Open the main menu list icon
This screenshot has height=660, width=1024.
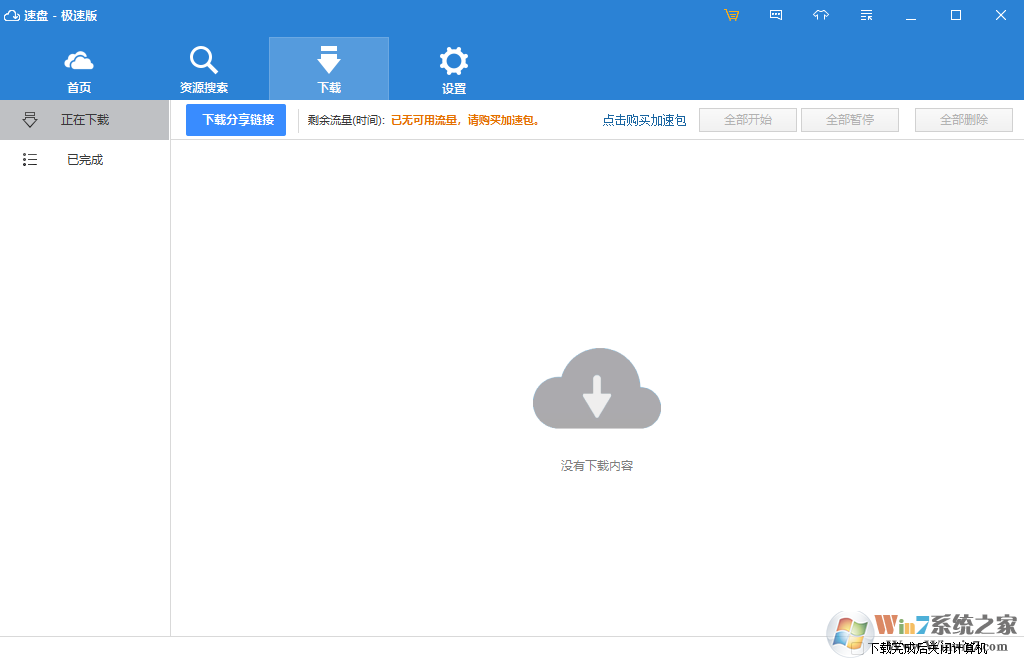click(866, 15)
